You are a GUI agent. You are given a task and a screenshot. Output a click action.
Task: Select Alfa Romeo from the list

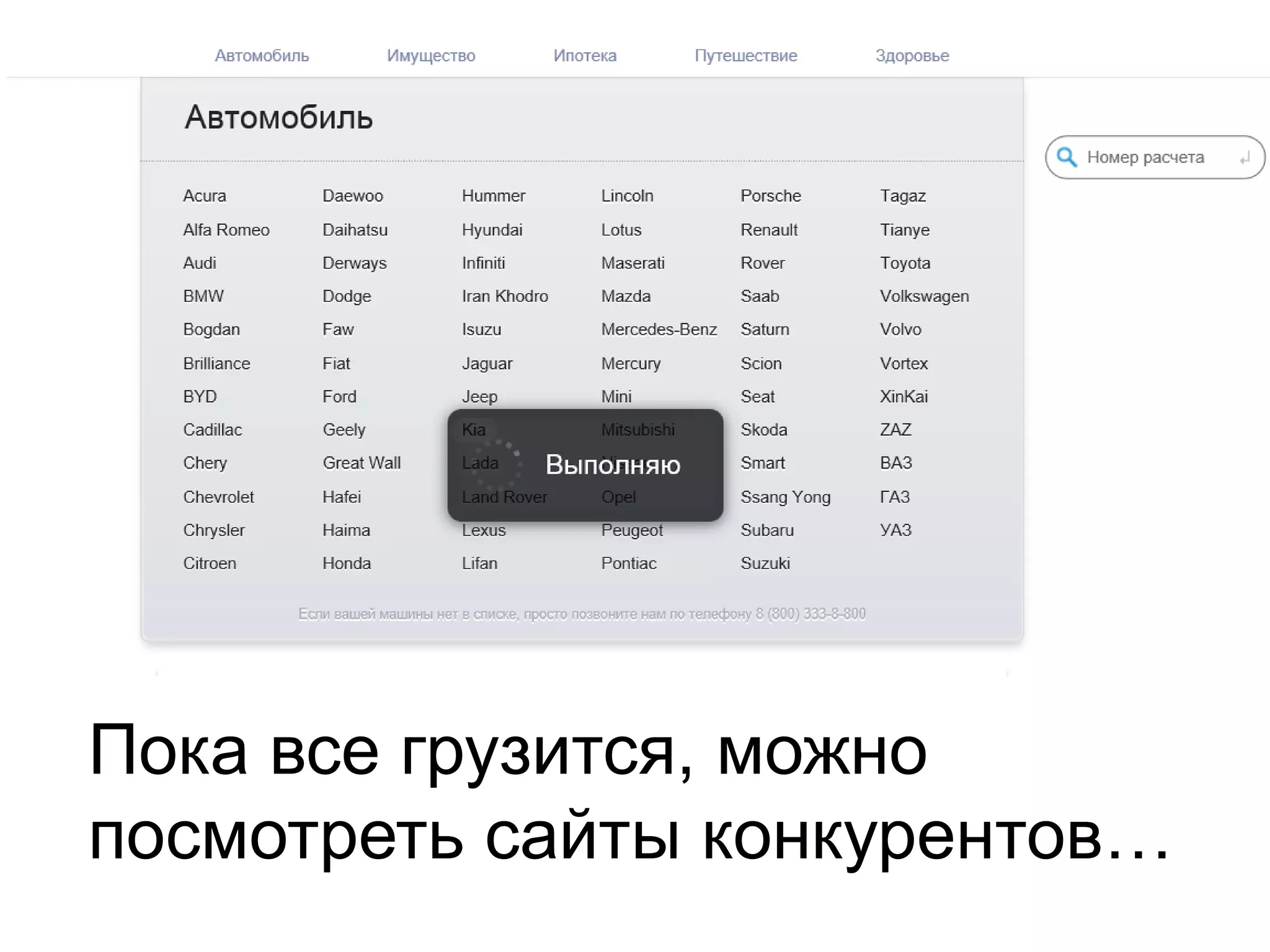(226, 230)
